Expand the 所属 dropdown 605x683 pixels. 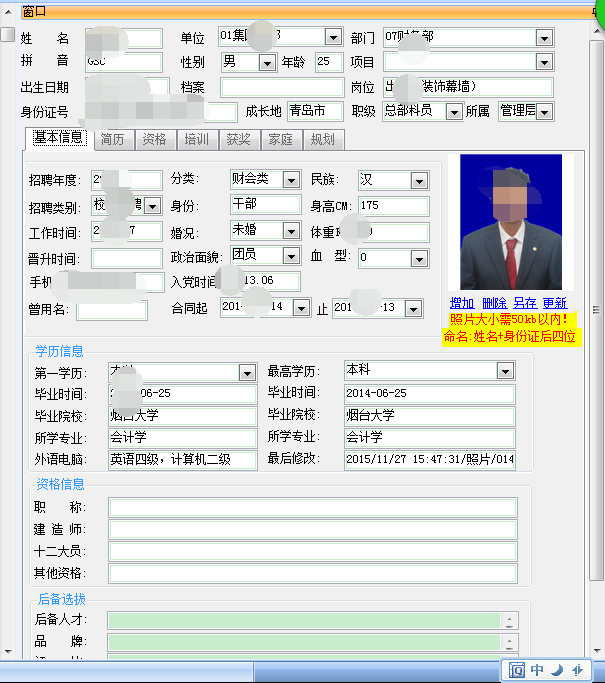(544, 112)
